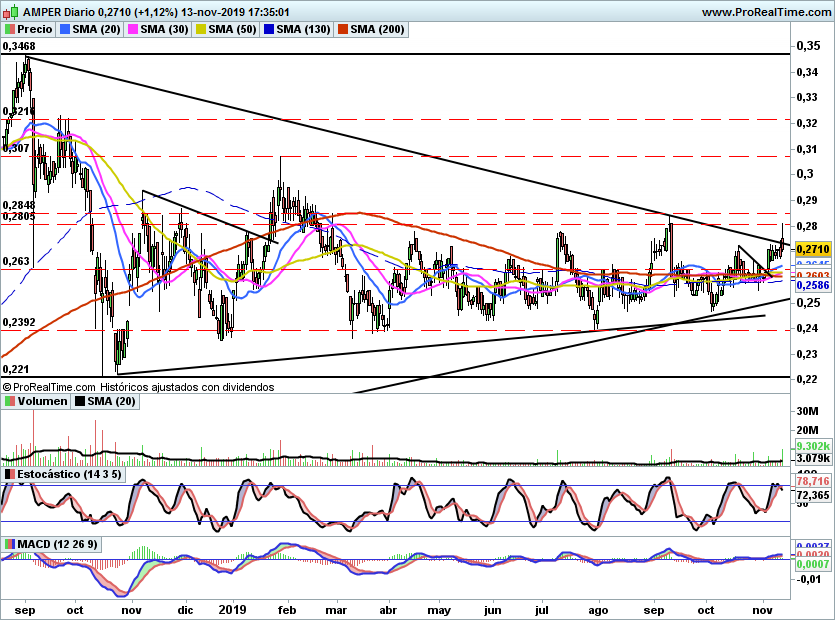Viewport: 835px width, 620px height.
Task: Click the 0,221 support level label
Action: [15, 369]
